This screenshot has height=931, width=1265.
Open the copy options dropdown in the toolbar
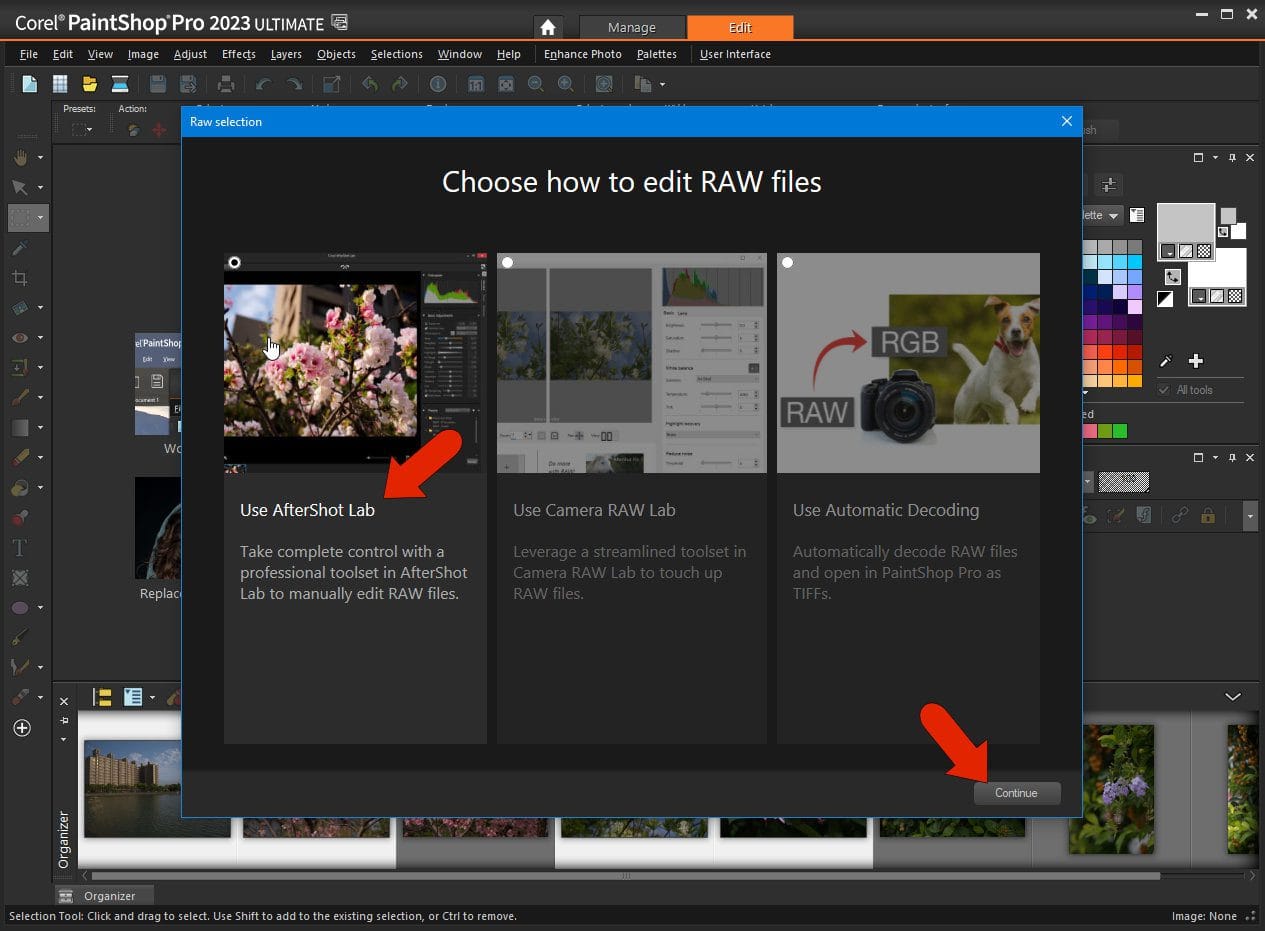click(x=660, y=84)
